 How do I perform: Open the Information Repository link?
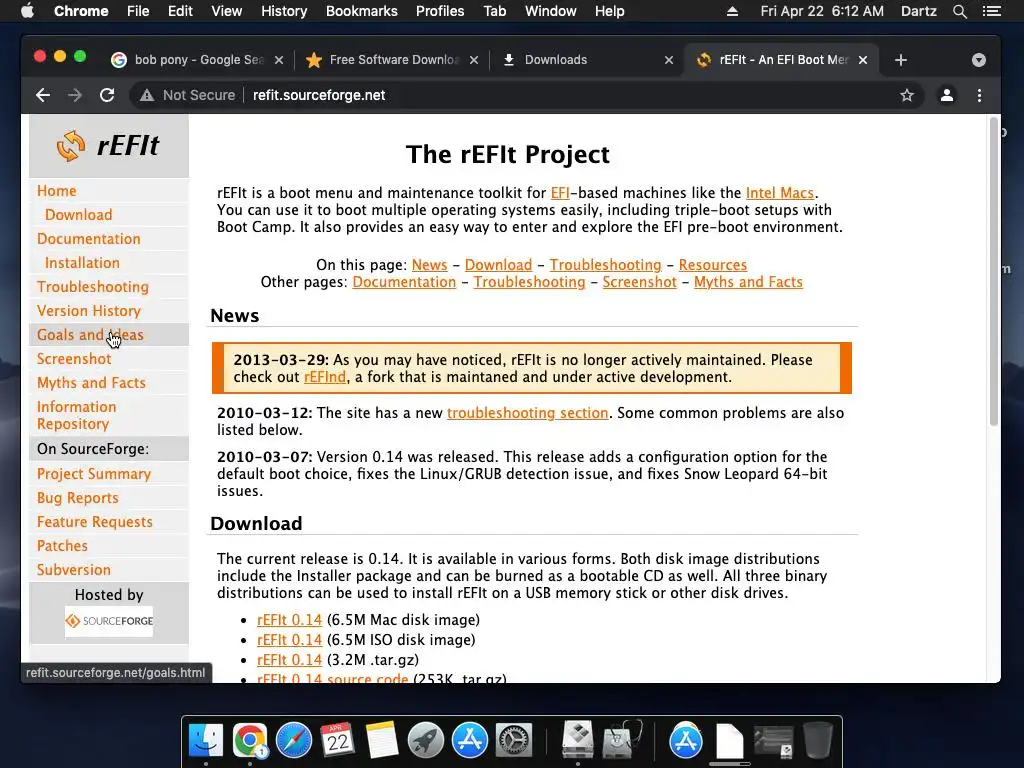[x=76, y=415]
